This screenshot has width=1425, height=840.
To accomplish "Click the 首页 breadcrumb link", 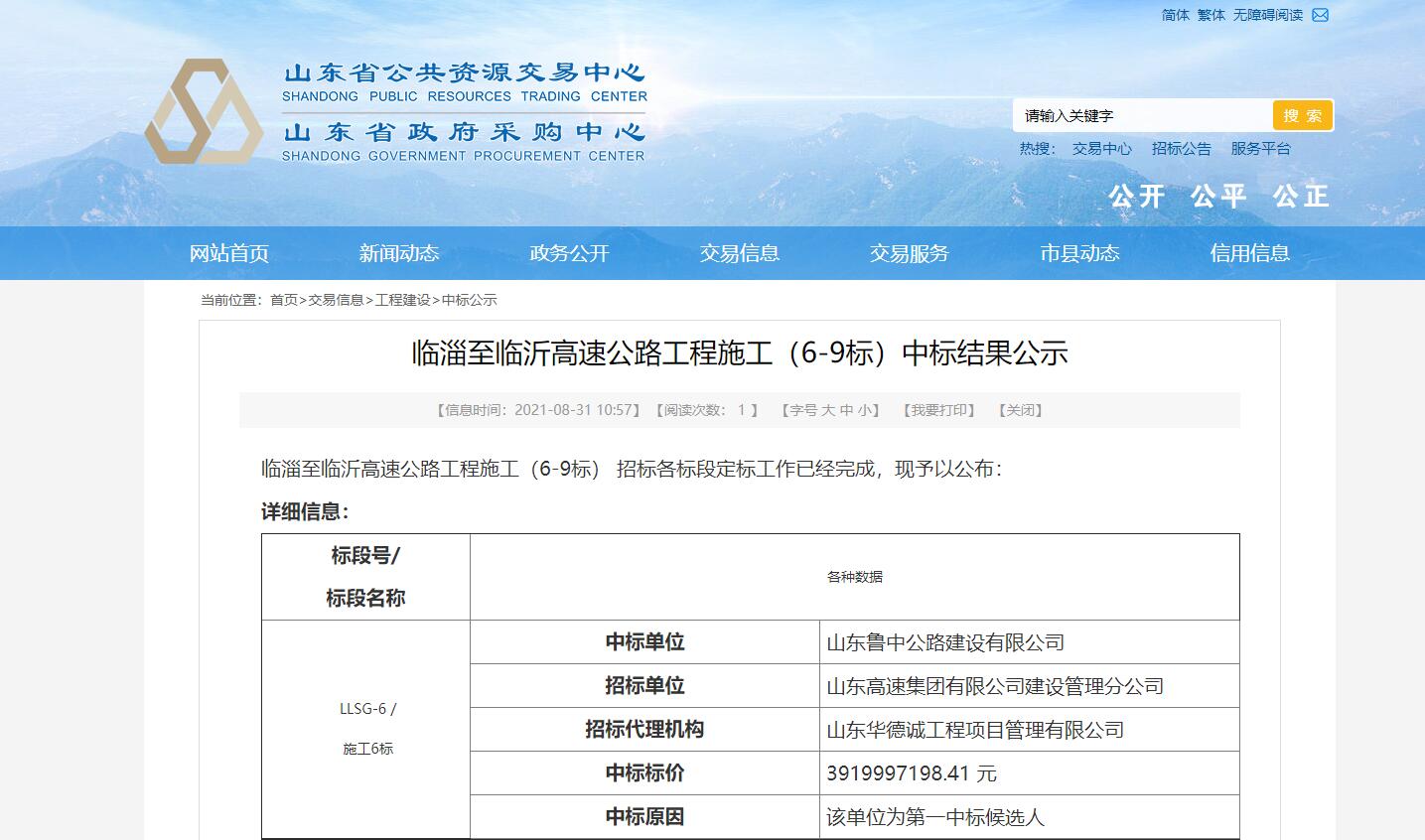I will pos(286,300).
